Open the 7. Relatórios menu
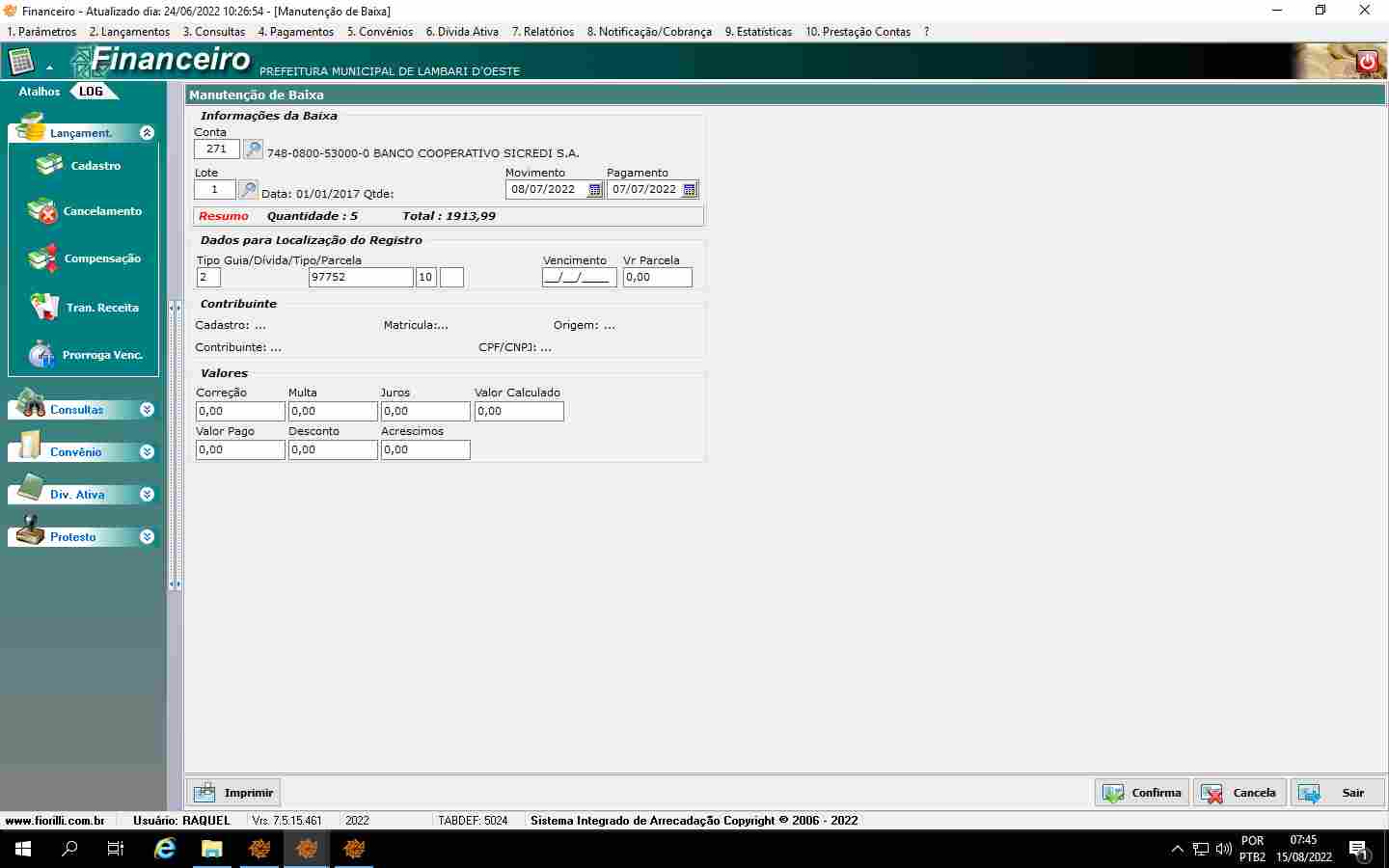Image resolution: width=1389 pixels, height=868 pixels. point(542,32)
